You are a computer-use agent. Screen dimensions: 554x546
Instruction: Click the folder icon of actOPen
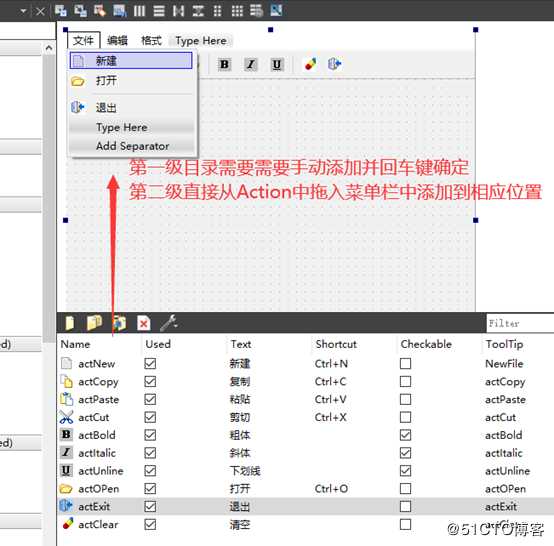(x=66, y=489)
